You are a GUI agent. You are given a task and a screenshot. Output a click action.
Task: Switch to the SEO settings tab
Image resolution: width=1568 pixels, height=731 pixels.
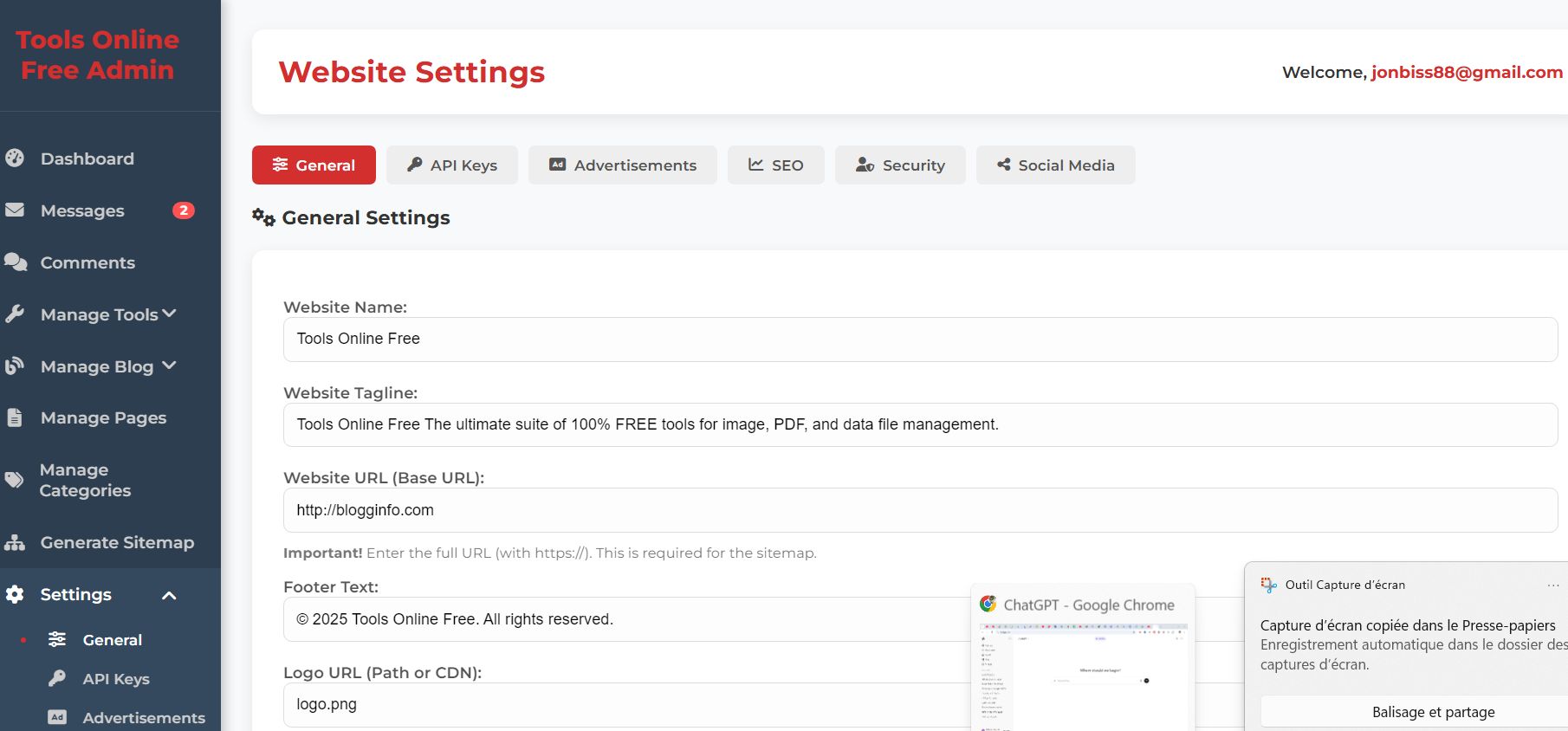[775, 165]
